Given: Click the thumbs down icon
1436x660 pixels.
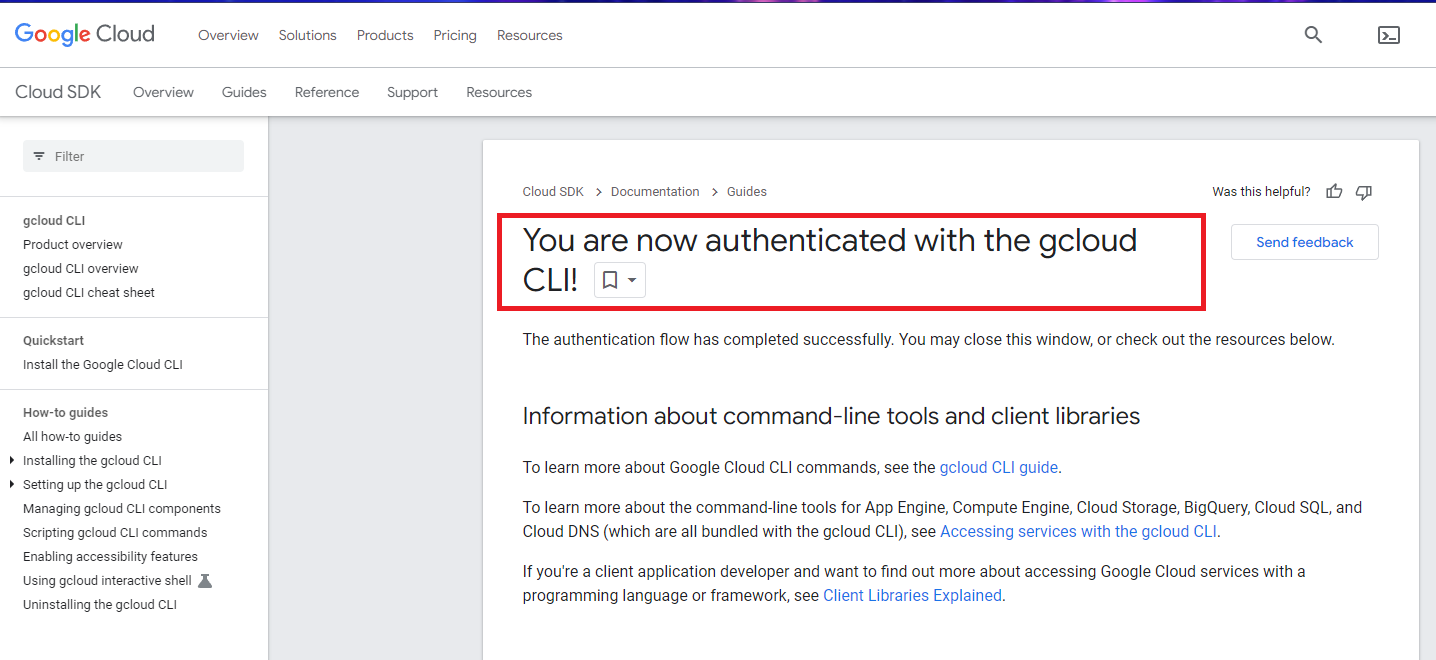Looking at the screenshot, I should 1364,192.
